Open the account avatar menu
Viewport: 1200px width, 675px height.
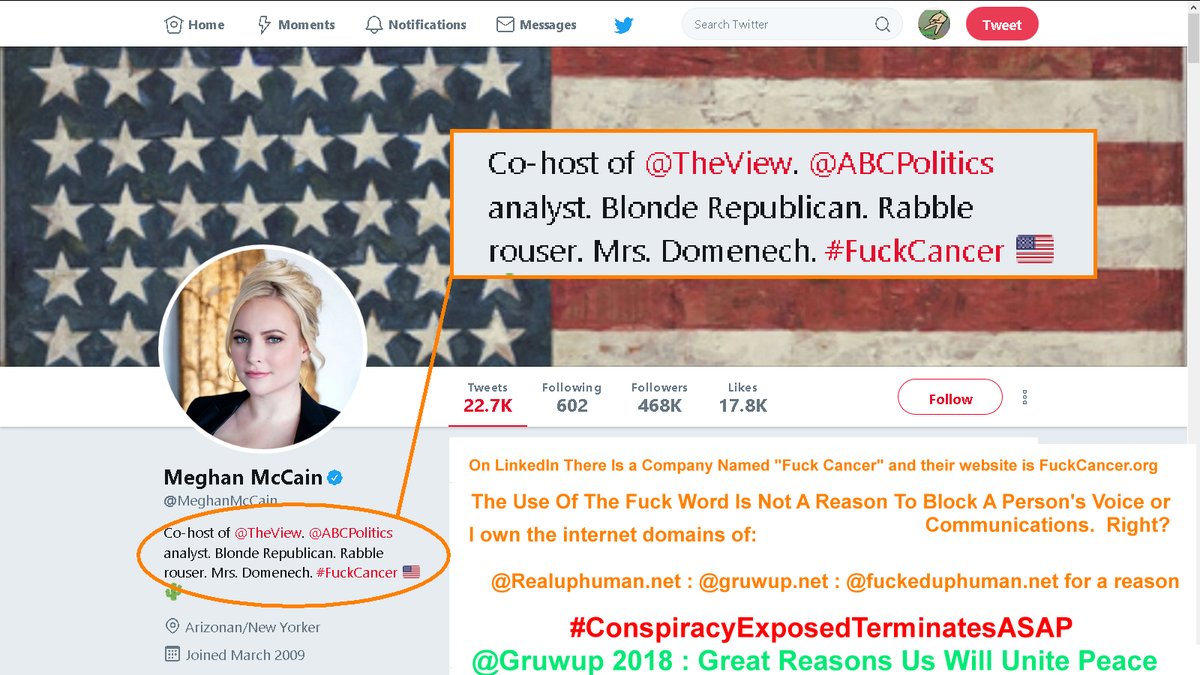pyautogui.click(x=934, y=24)
